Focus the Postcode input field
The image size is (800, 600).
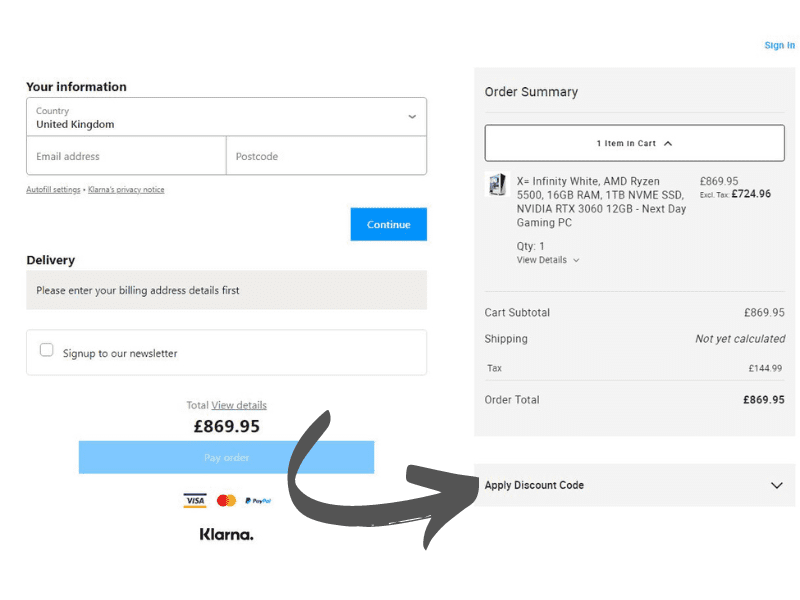coord(326,156)
